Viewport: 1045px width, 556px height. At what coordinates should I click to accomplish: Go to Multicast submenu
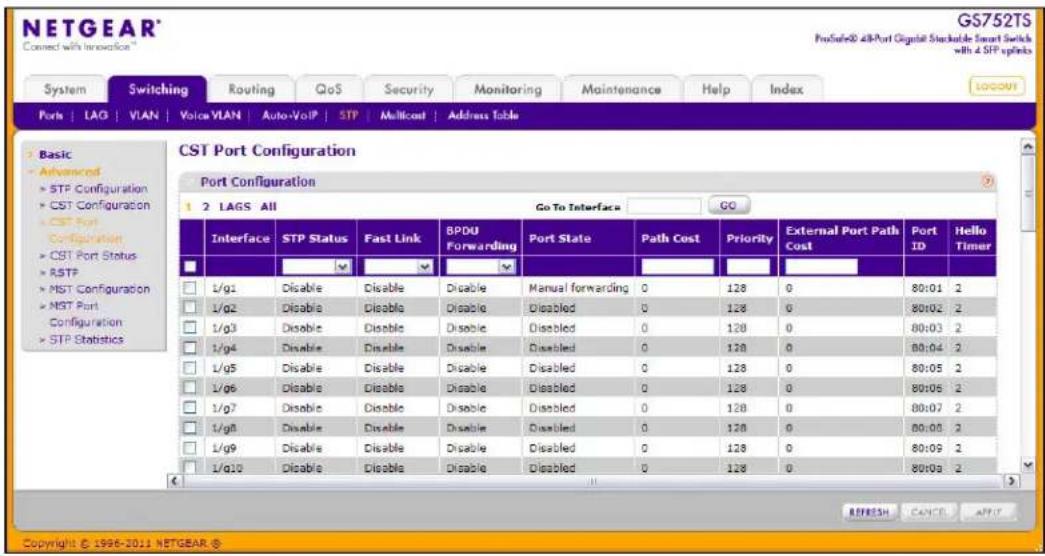pyautogui.click(x=403, y=115)
